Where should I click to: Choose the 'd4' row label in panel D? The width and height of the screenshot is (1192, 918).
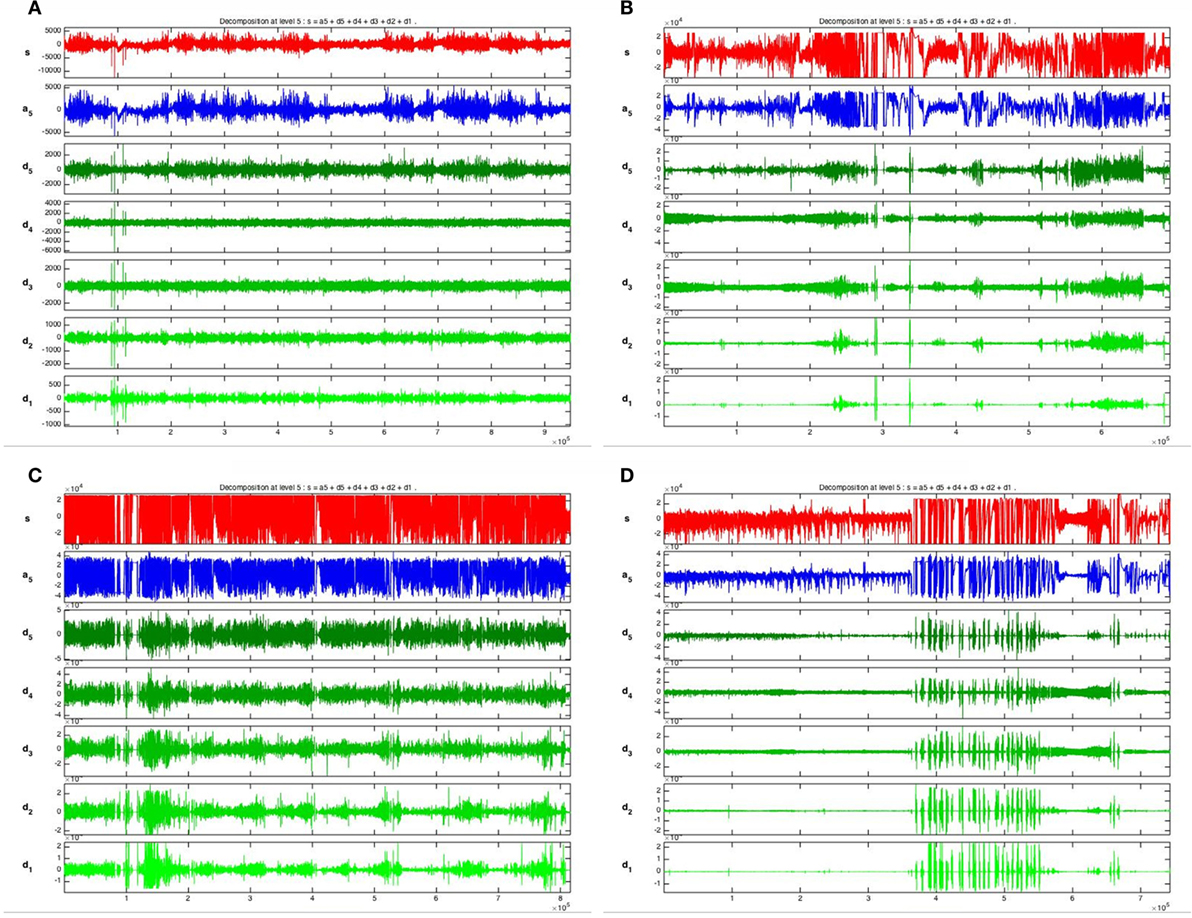pos(626,692)
